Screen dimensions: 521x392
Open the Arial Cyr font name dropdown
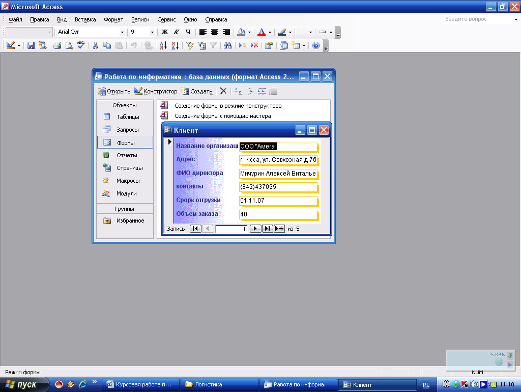click(122, 32)
